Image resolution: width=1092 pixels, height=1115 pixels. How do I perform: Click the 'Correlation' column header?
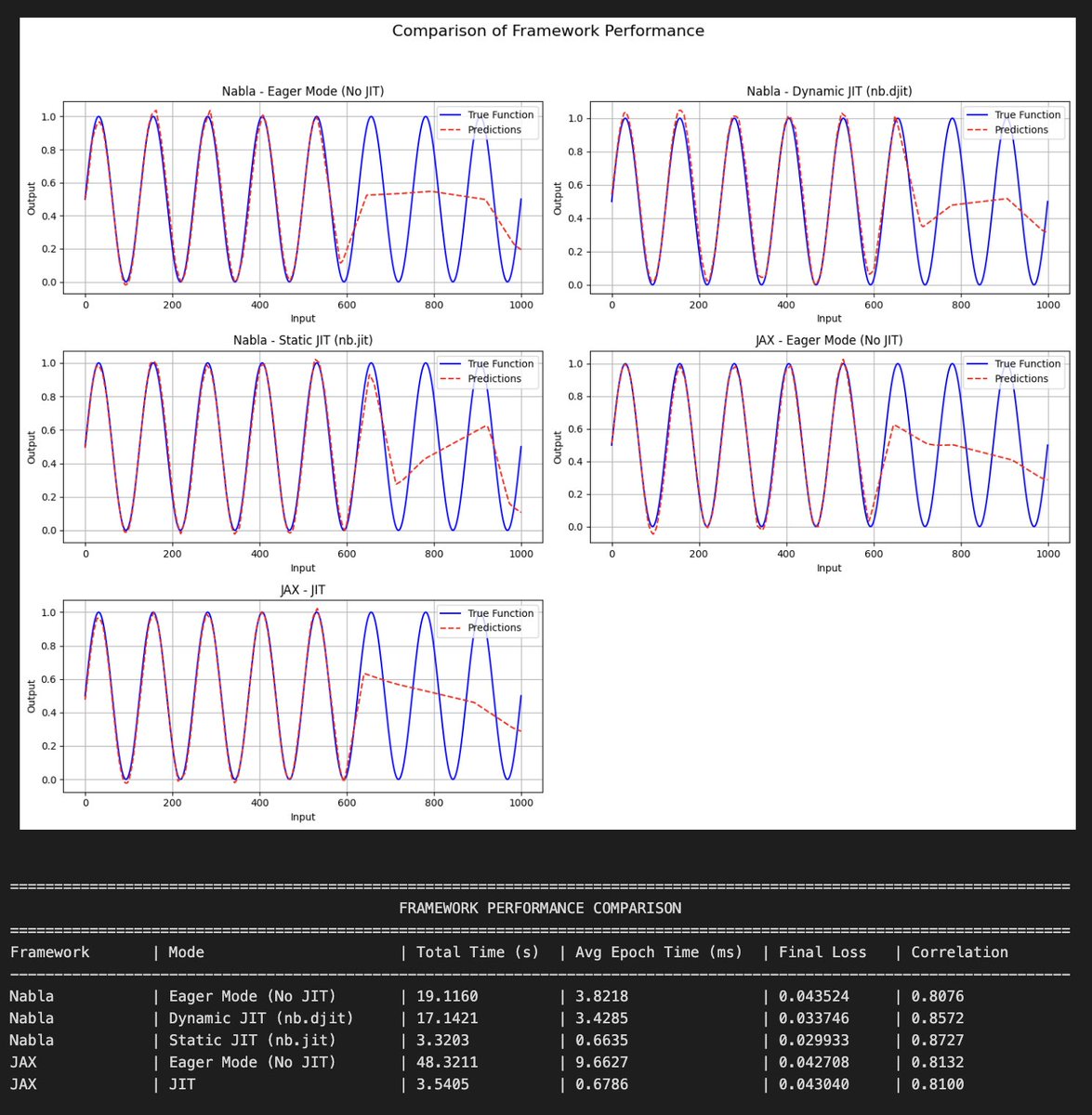coord(959,952)
